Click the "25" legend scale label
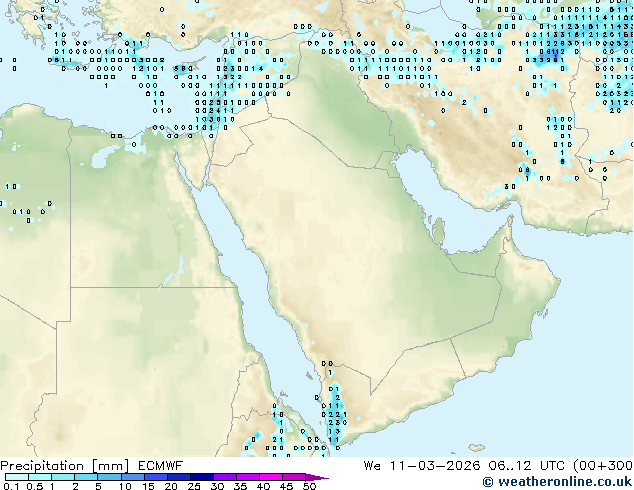Viewport: 634px width, 490px height. [194, 486]
